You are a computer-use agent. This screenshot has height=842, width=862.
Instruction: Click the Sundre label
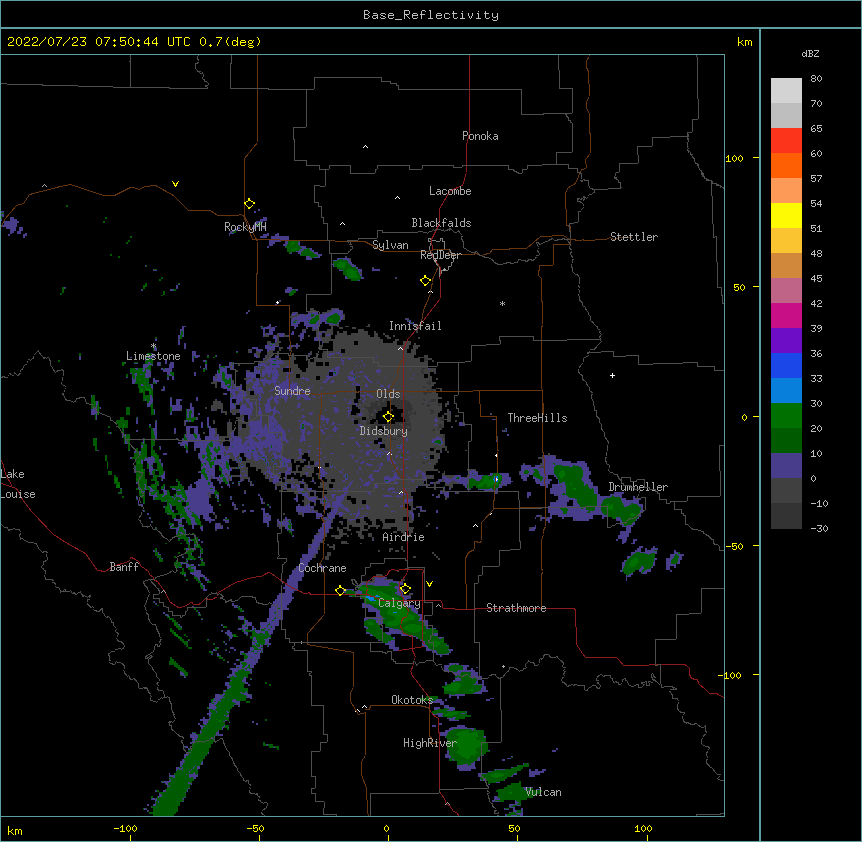click(x=292, y=391)
